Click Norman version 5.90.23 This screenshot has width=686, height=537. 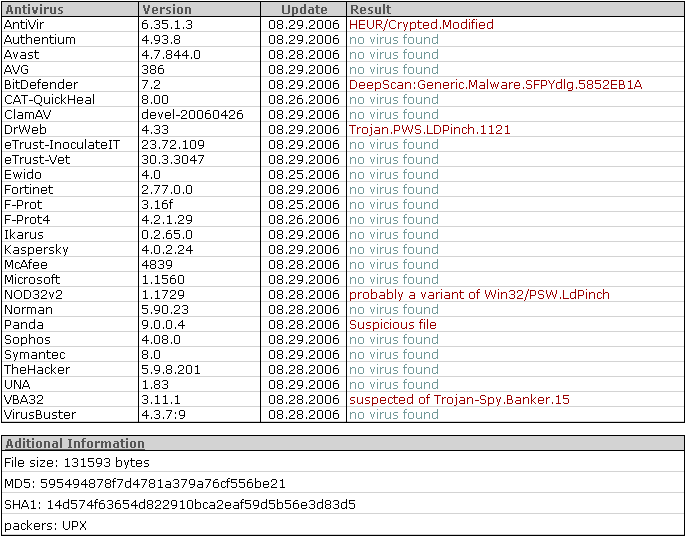[x=165, y=309]
